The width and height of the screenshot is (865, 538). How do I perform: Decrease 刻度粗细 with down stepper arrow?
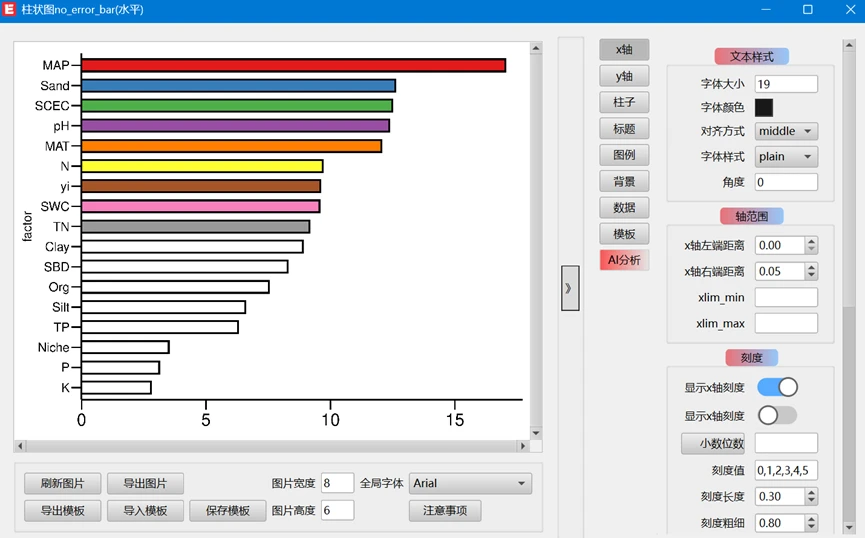[811, 527]
